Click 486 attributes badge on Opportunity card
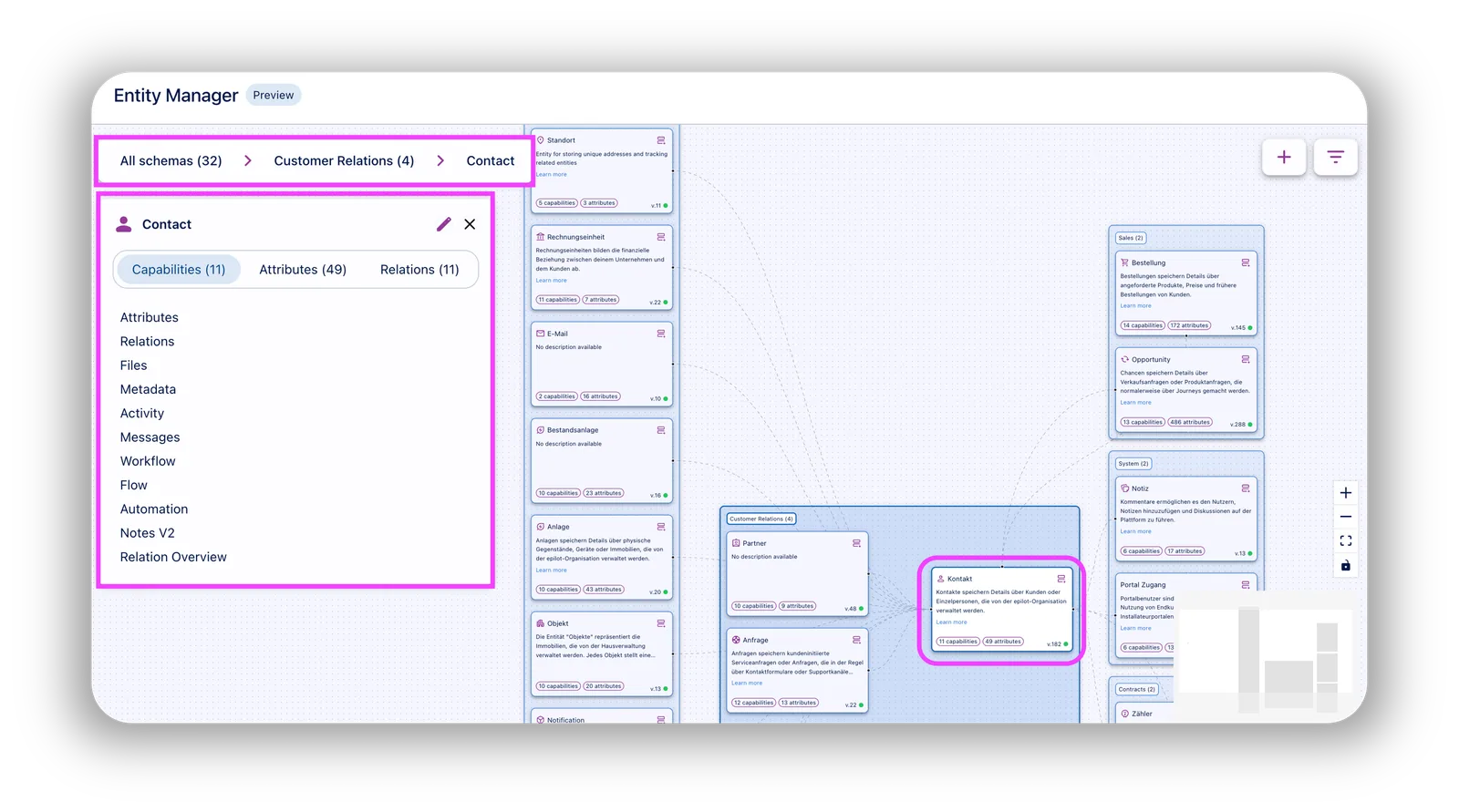 (1190, 422)
